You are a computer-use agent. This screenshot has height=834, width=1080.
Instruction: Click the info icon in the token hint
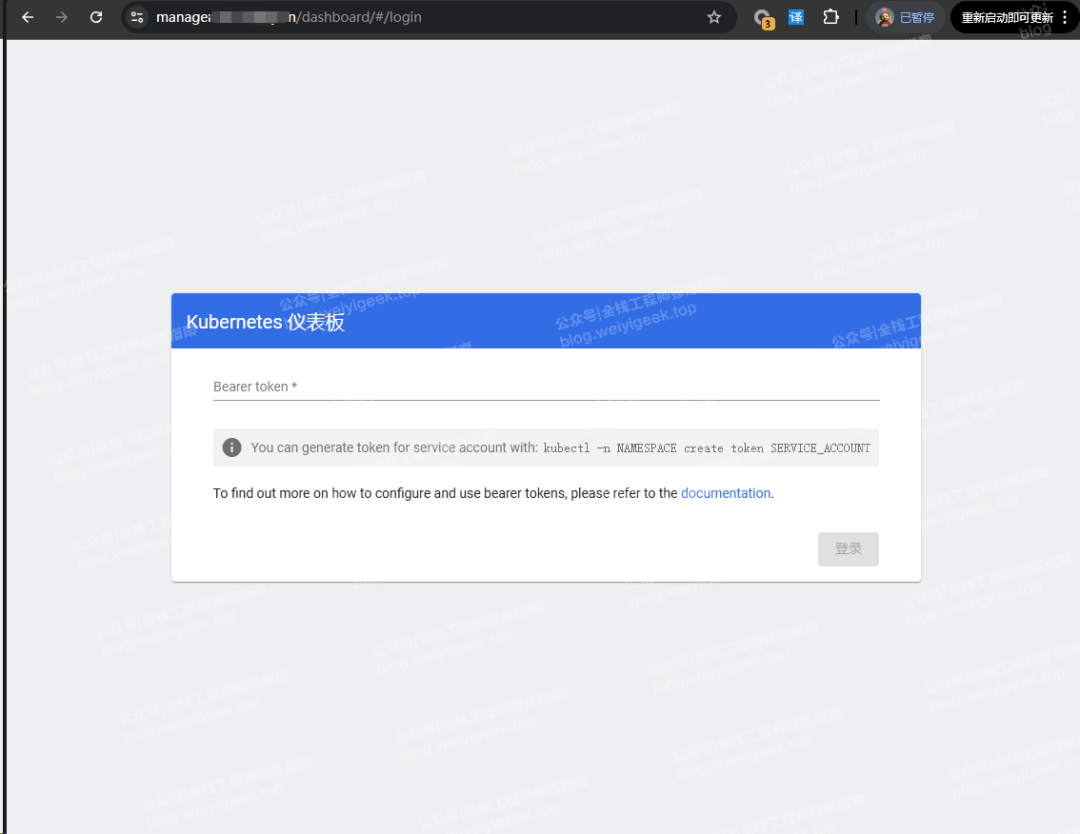232,448
